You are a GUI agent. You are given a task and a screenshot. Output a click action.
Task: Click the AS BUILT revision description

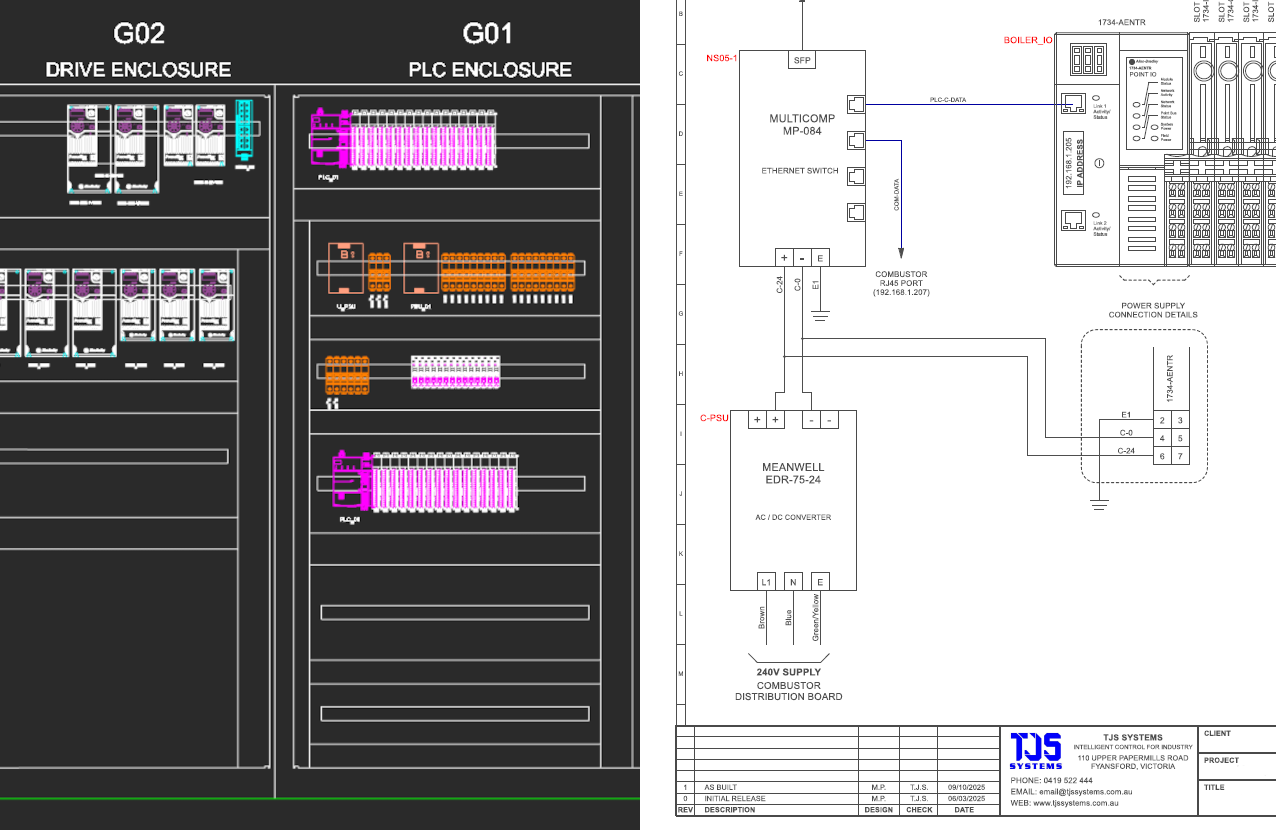pyautogui.click(x=721, y=787)
